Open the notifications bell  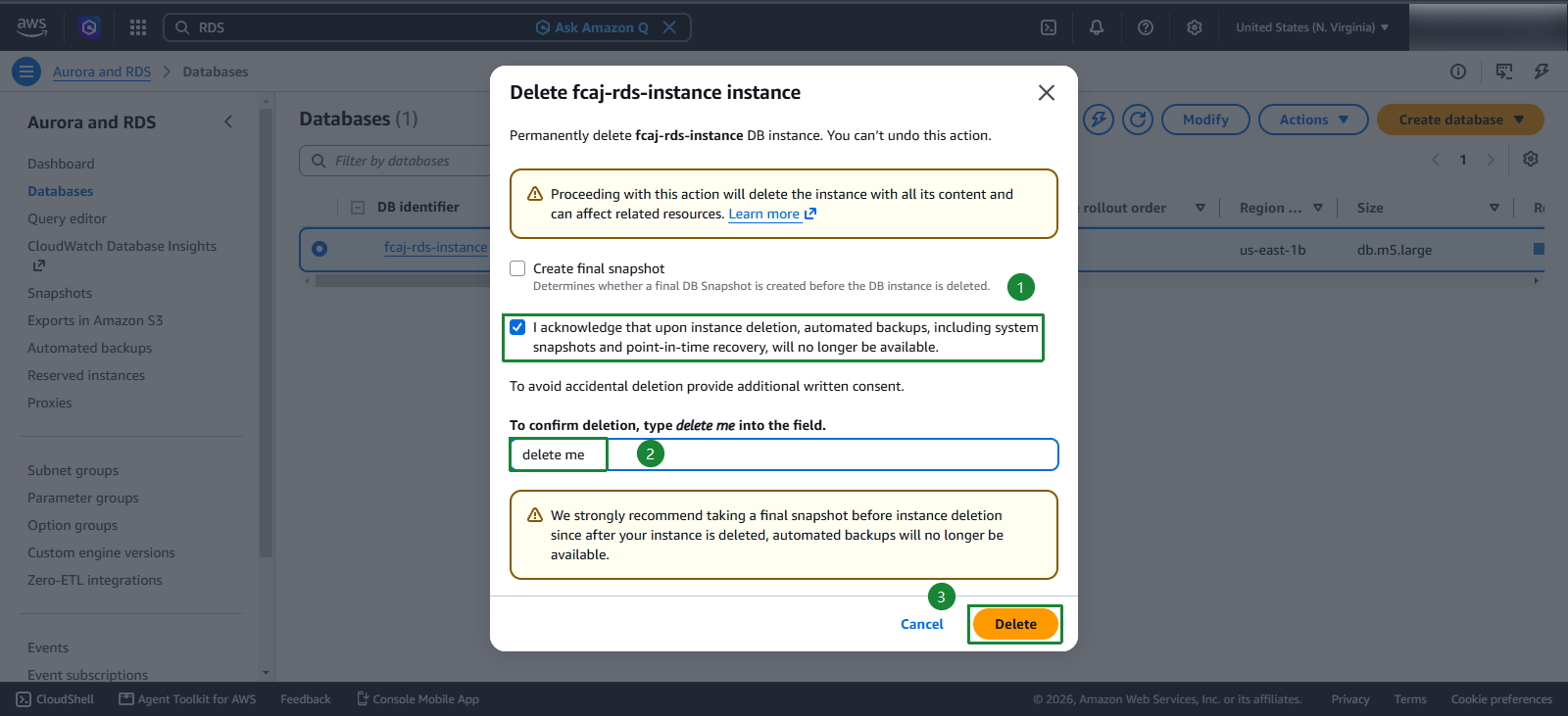click(x=1097, y=27)
